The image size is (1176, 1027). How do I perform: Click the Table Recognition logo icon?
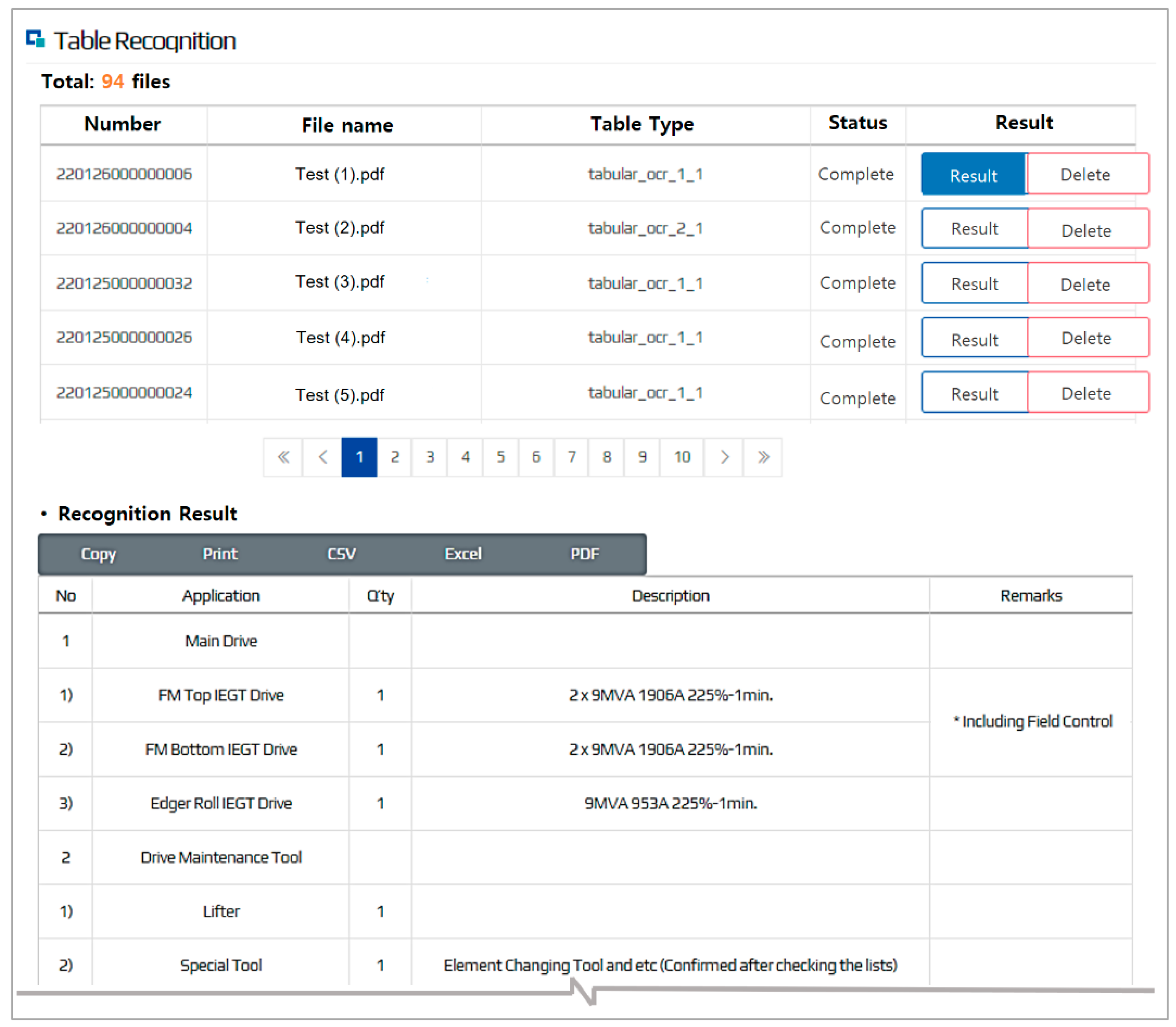coord(35,39)
